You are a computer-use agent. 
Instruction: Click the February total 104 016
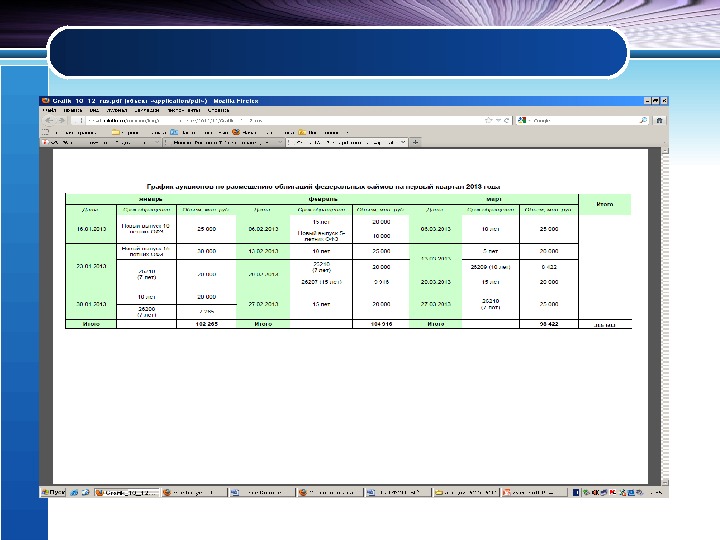click(x=381, y=324)
